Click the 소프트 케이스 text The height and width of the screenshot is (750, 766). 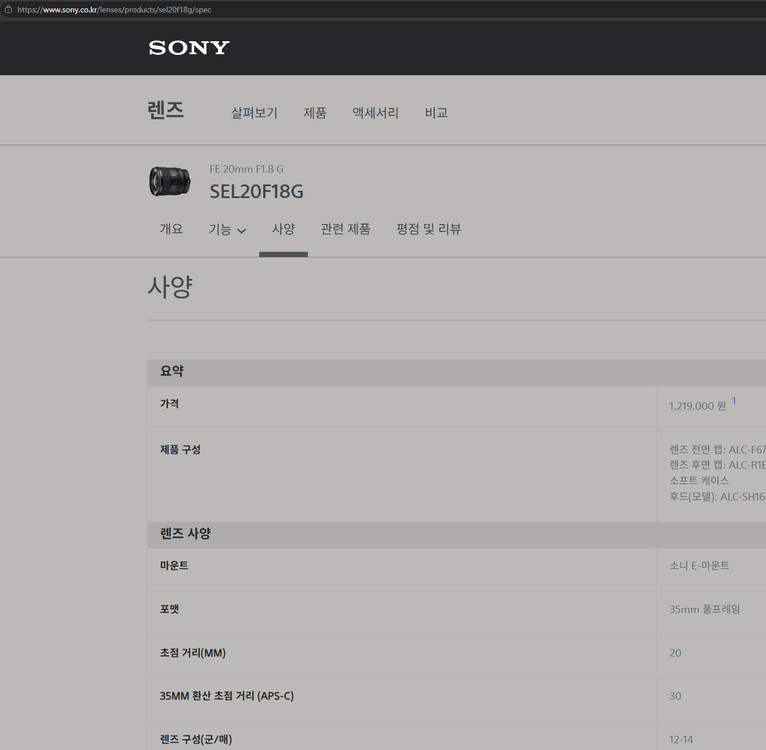[699, 480]
